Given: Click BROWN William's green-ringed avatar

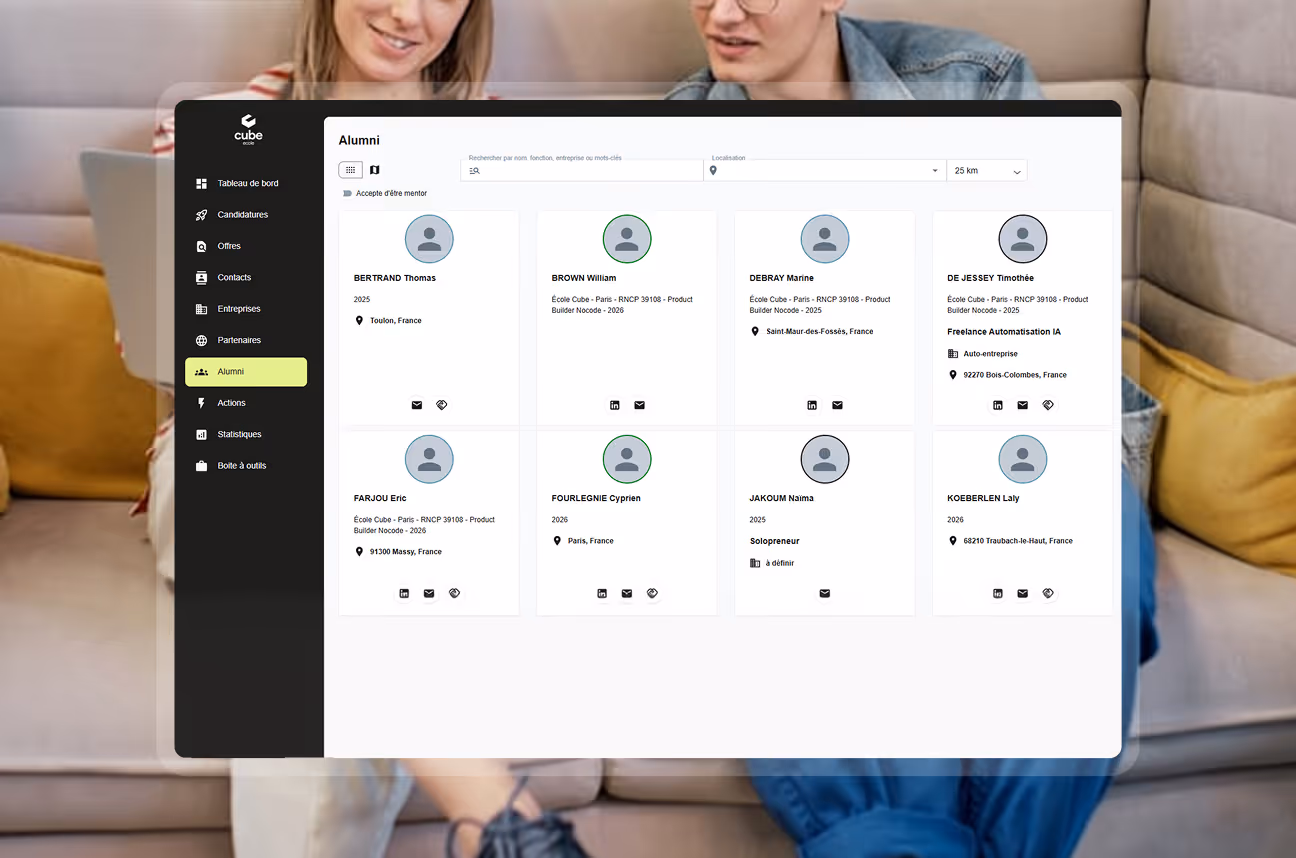Looking at the screenshot, I should 627,240.
